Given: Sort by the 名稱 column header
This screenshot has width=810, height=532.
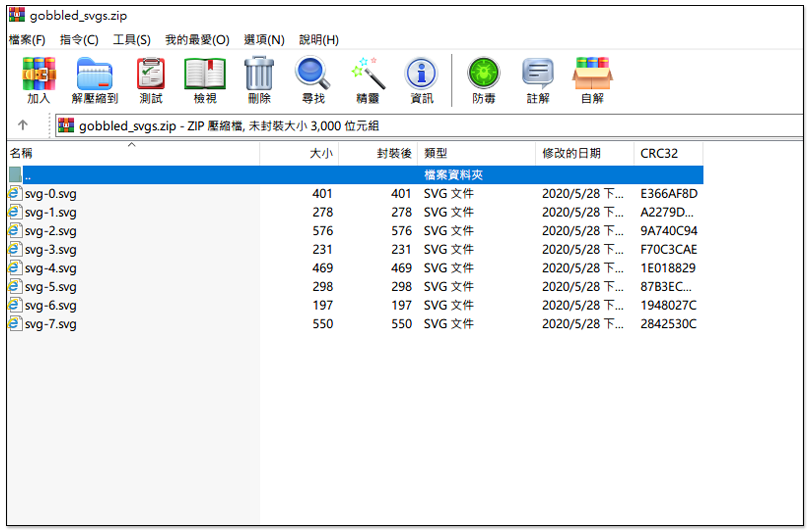Looking at the screenshot, I should [133, 153].
